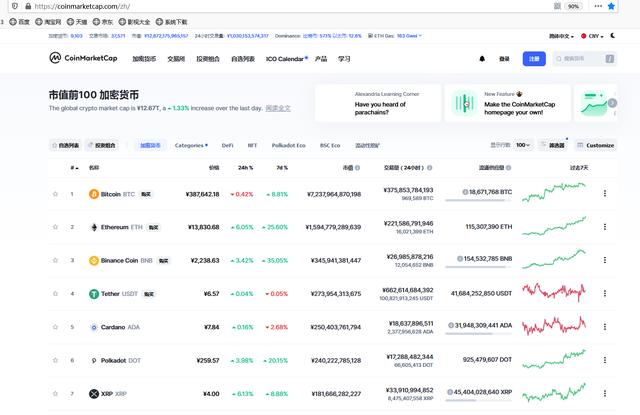Click the Tether coin icon
Screen dimensions: 640x415
click(x=94, y=293)
